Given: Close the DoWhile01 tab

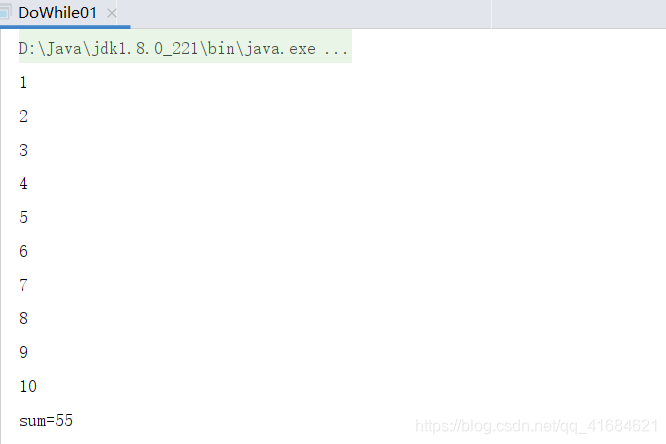Looking at the screenshot, I should coord(112,14).
